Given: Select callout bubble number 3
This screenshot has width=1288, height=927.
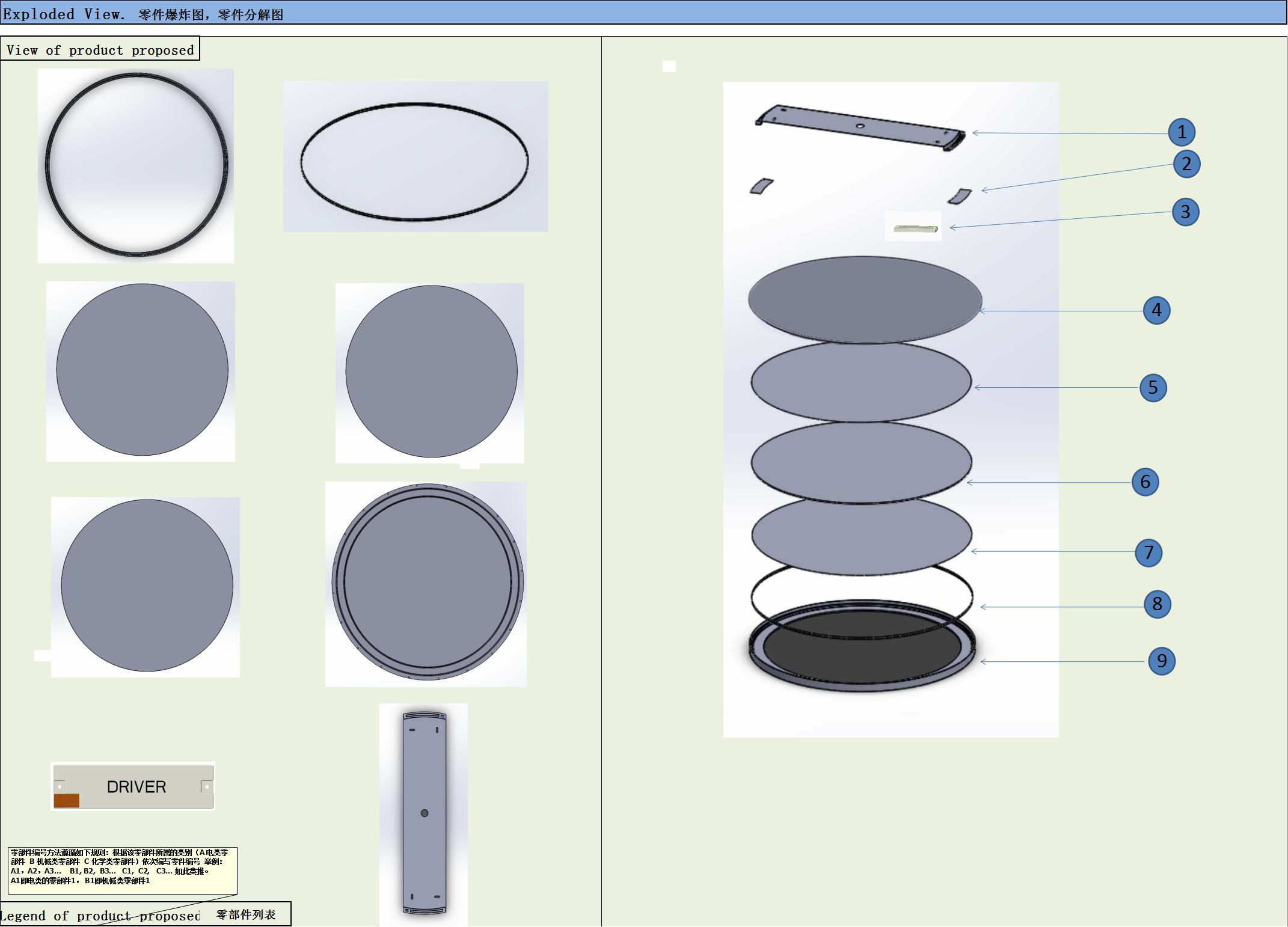Looking at the screenshot, I should [1185, 212].
